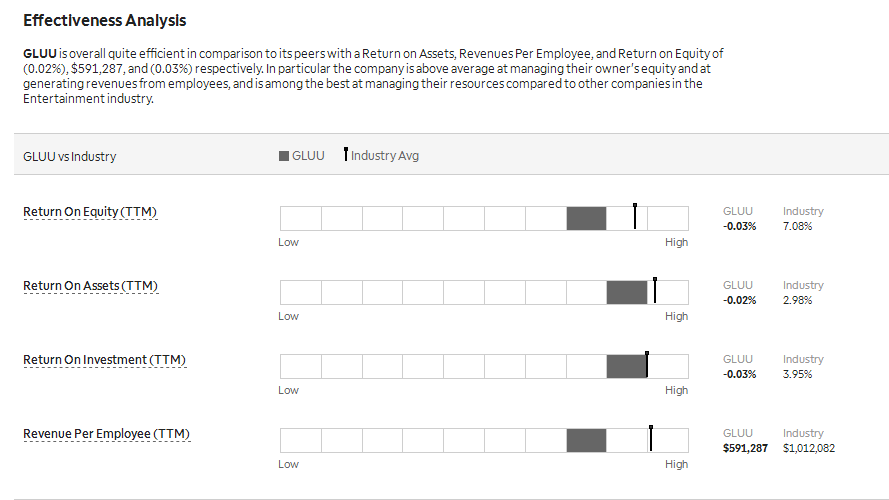Click the Return On Investment industry marker

tap(647, 365)
